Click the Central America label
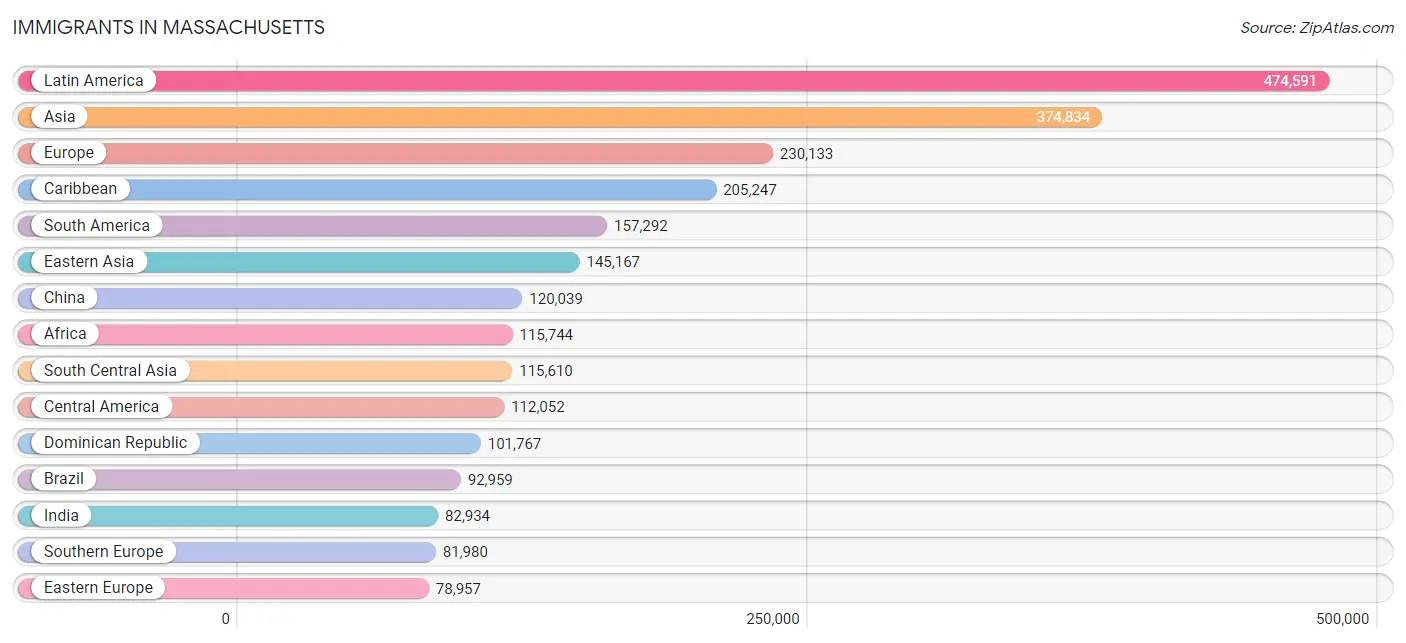Image resolution: width=1406 pixels, height=643 pixels. coord(101,407)
